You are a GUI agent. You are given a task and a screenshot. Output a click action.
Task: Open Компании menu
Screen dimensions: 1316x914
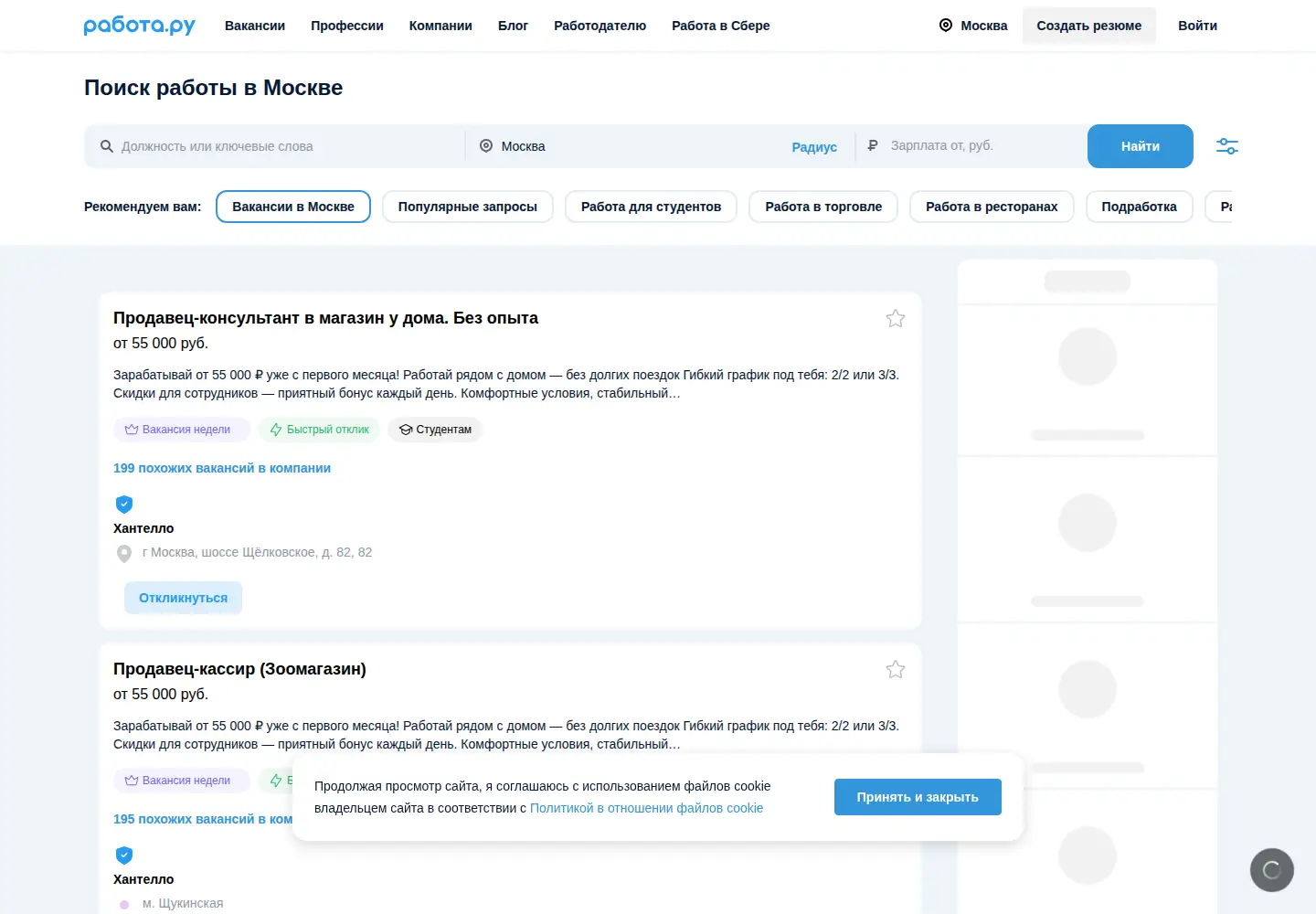[x=440, y=26]
